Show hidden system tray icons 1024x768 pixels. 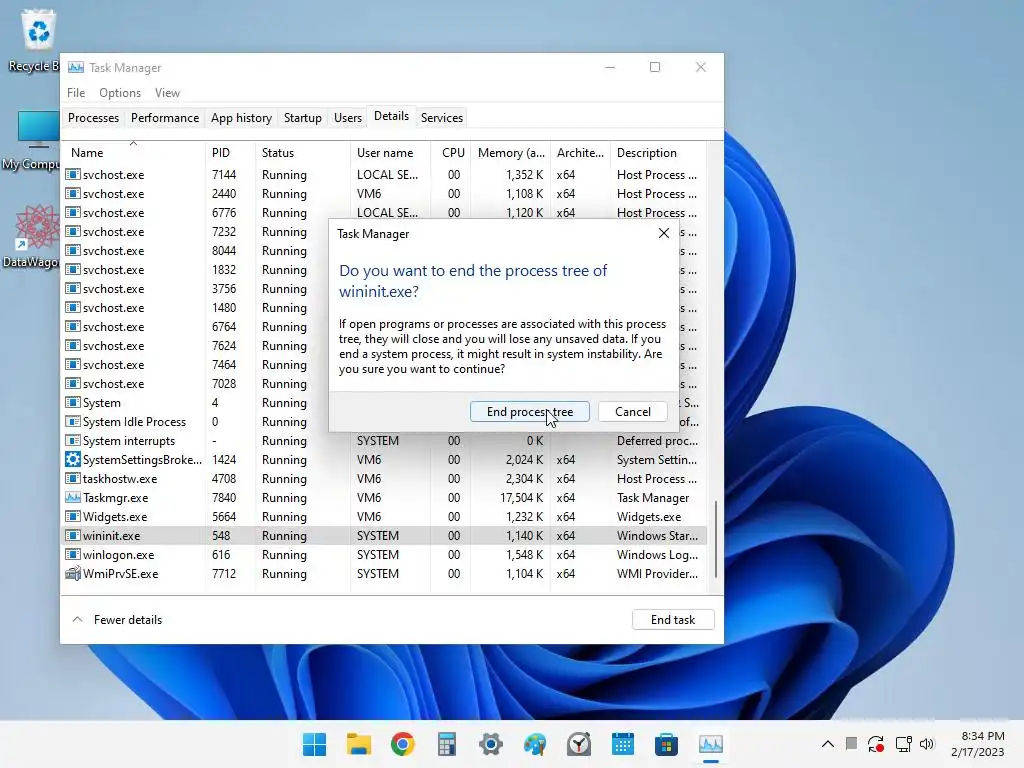[827, 744]
